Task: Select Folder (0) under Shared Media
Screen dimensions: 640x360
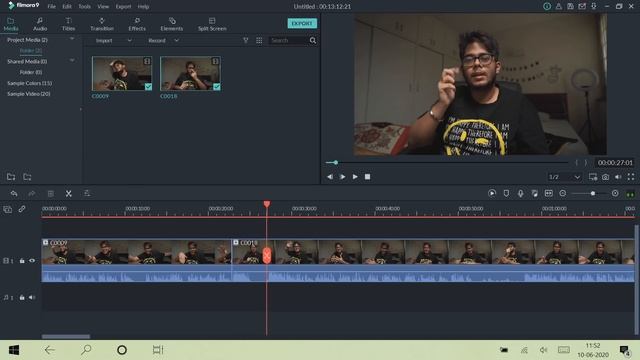Action: point(31,72)
